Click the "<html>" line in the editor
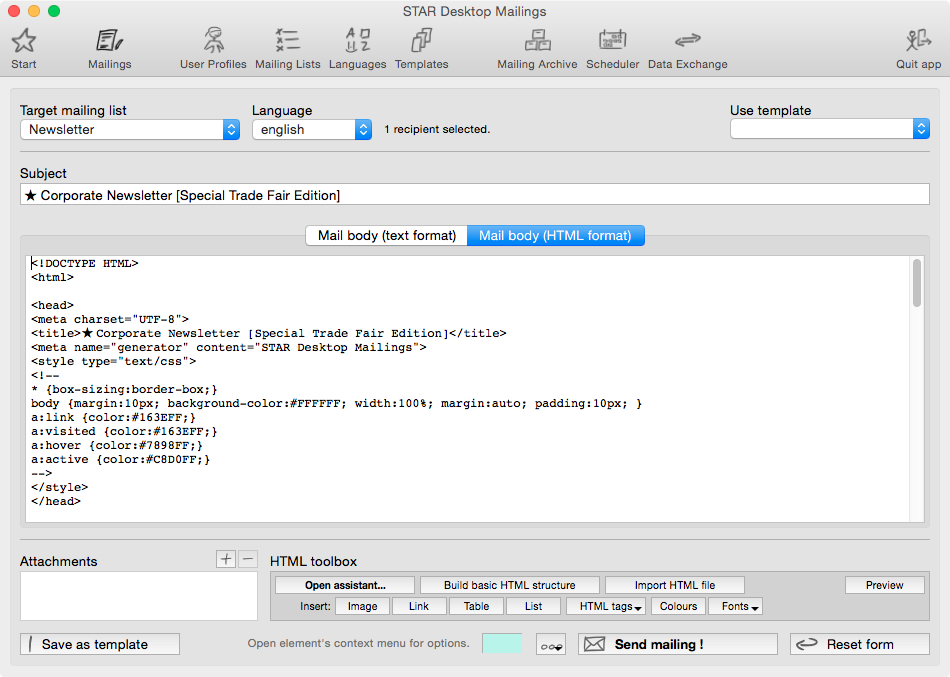 52,278
